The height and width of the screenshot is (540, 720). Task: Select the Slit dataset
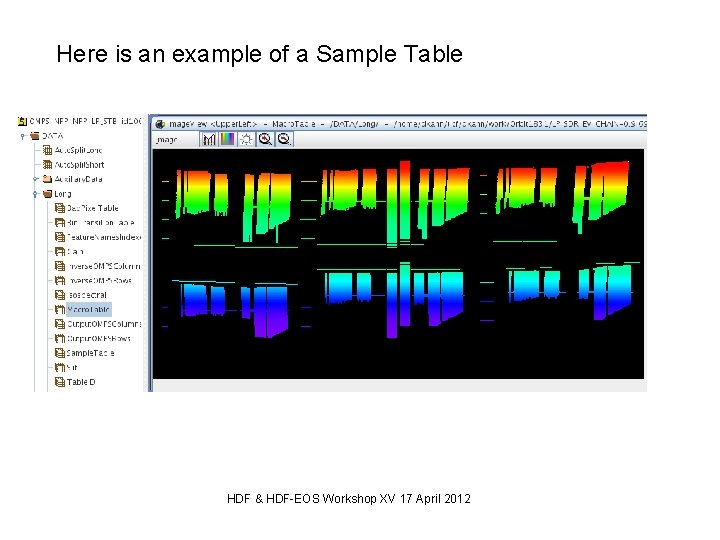coord(73,367)
